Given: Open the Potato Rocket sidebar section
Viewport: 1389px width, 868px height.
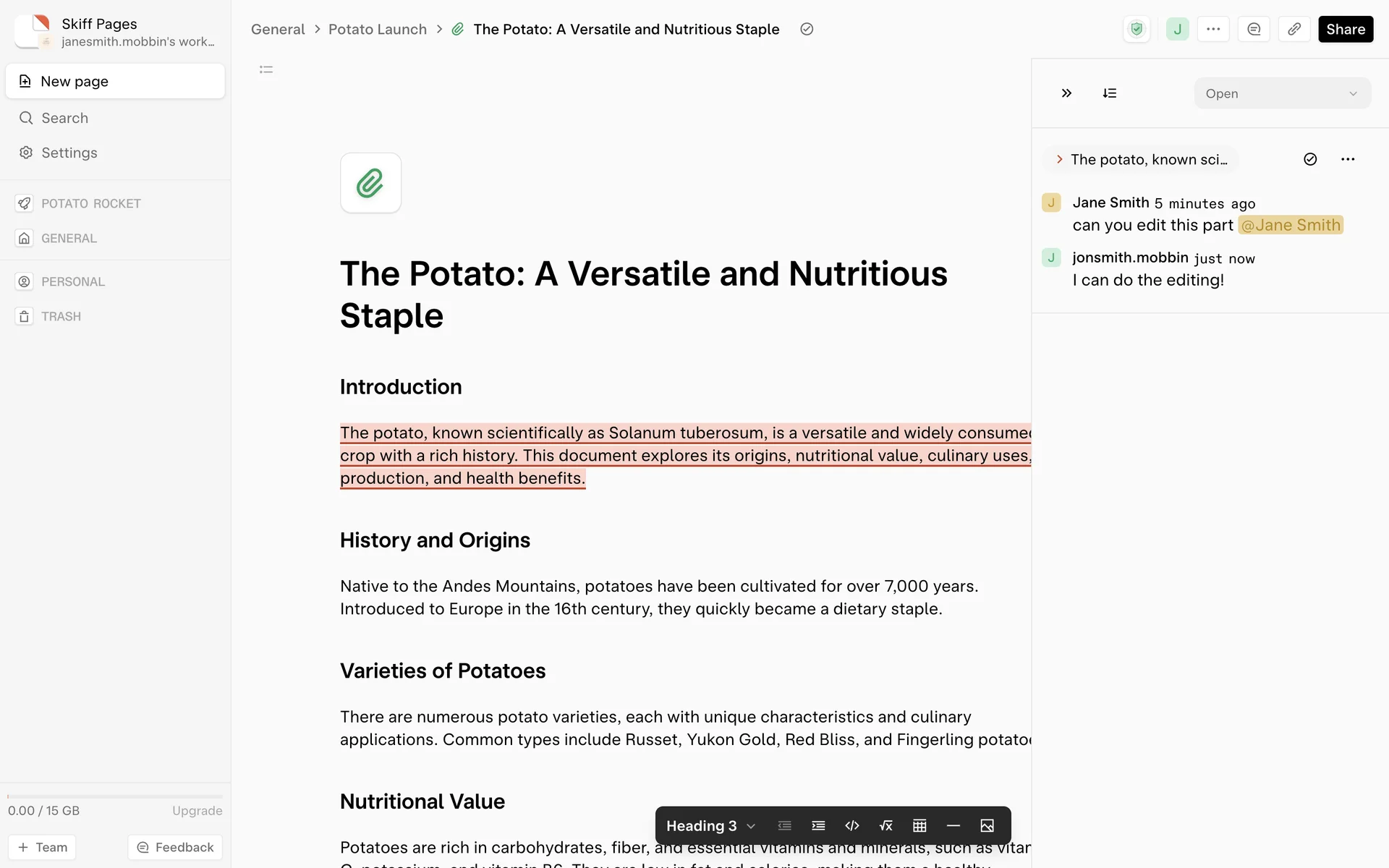Looking at the screenshot, I should [x=90, y=203].
